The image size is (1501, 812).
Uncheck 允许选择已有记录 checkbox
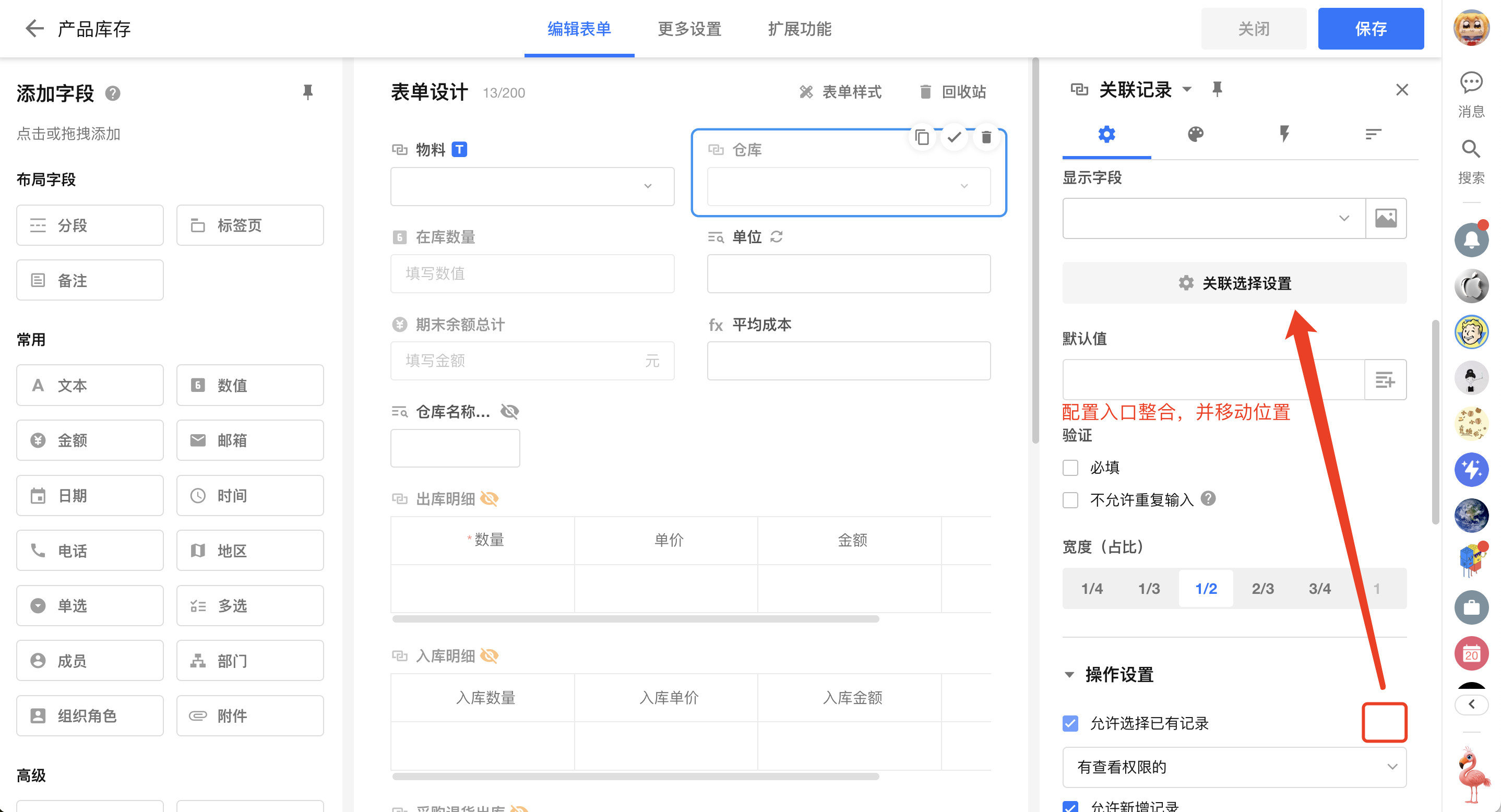[1070, 723]
